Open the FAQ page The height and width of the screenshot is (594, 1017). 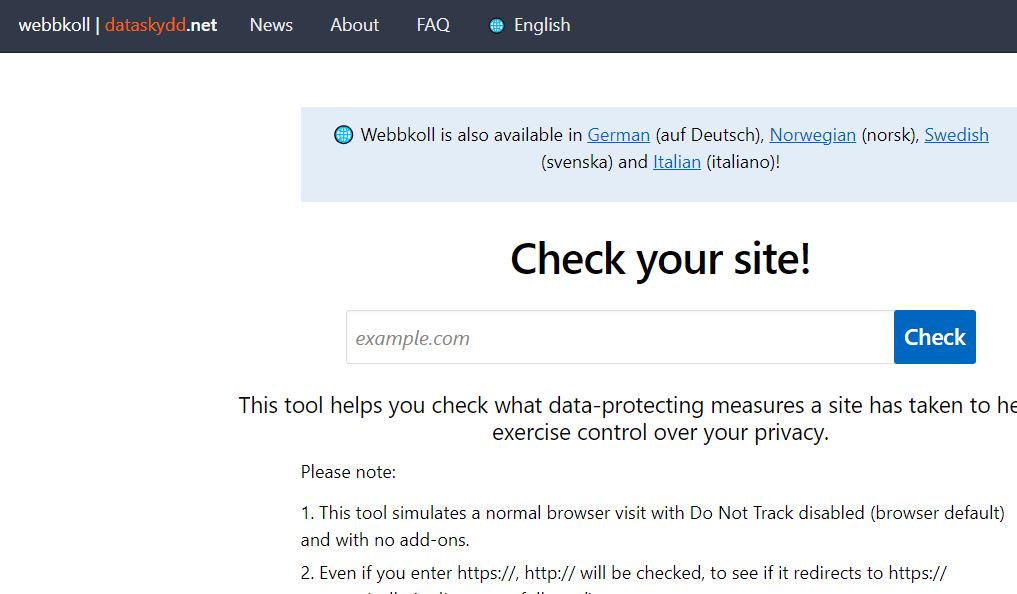433,25
